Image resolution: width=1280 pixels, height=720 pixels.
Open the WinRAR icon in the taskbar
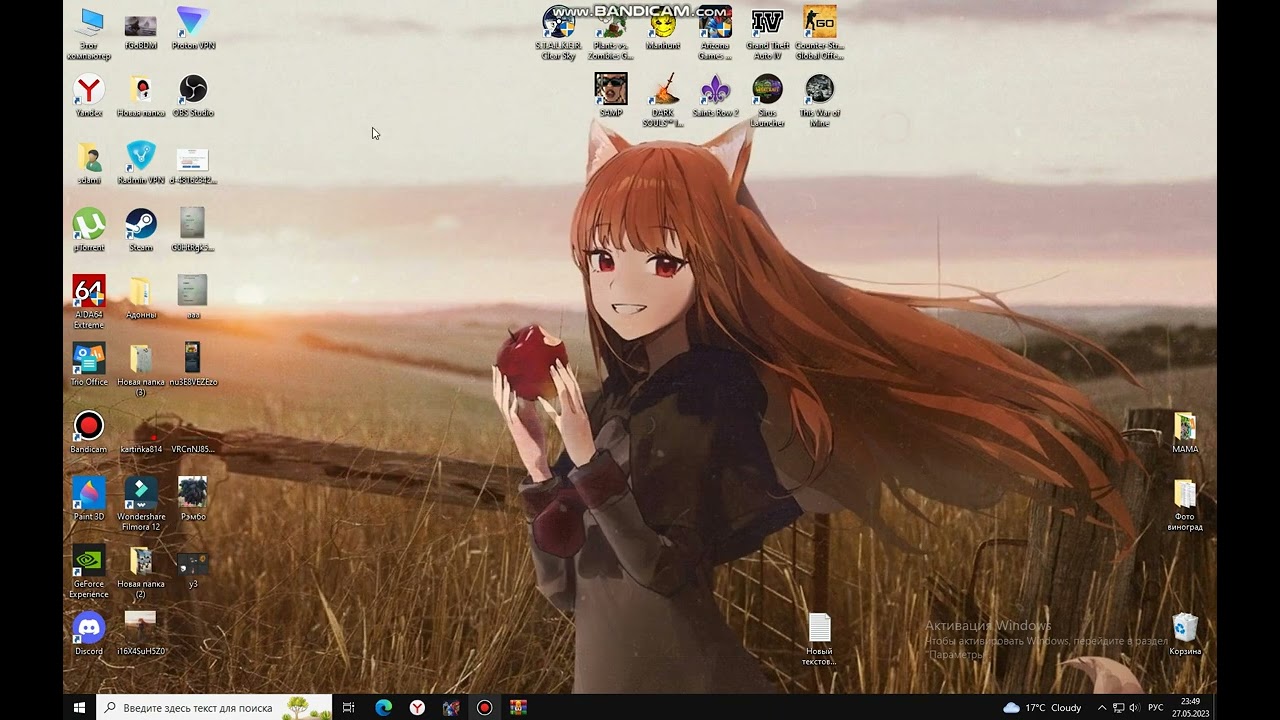518,707
